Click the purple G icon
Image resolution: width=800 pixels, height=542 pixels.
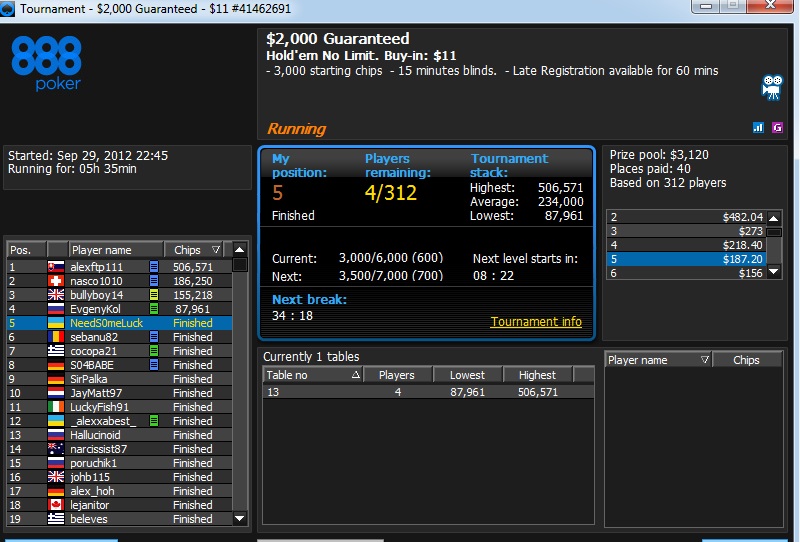(777, 128)
